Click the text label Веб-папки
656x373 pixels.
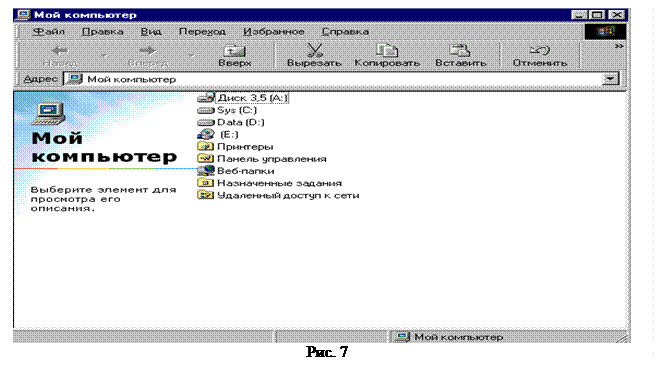click(246, 171)
